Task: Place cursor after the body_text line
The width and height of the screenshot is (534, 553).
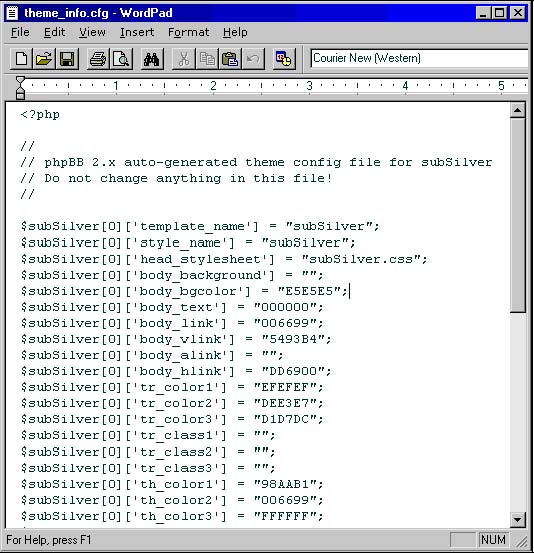Action: pyautogui.click(x=324, y=307)
